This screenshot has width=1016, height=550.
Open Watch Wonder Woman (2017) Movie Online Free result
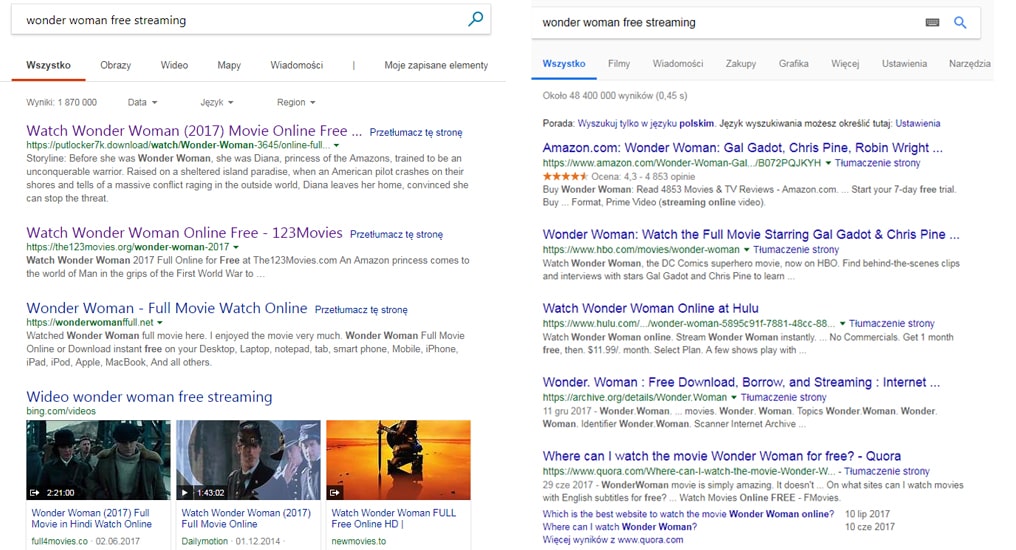194,131
